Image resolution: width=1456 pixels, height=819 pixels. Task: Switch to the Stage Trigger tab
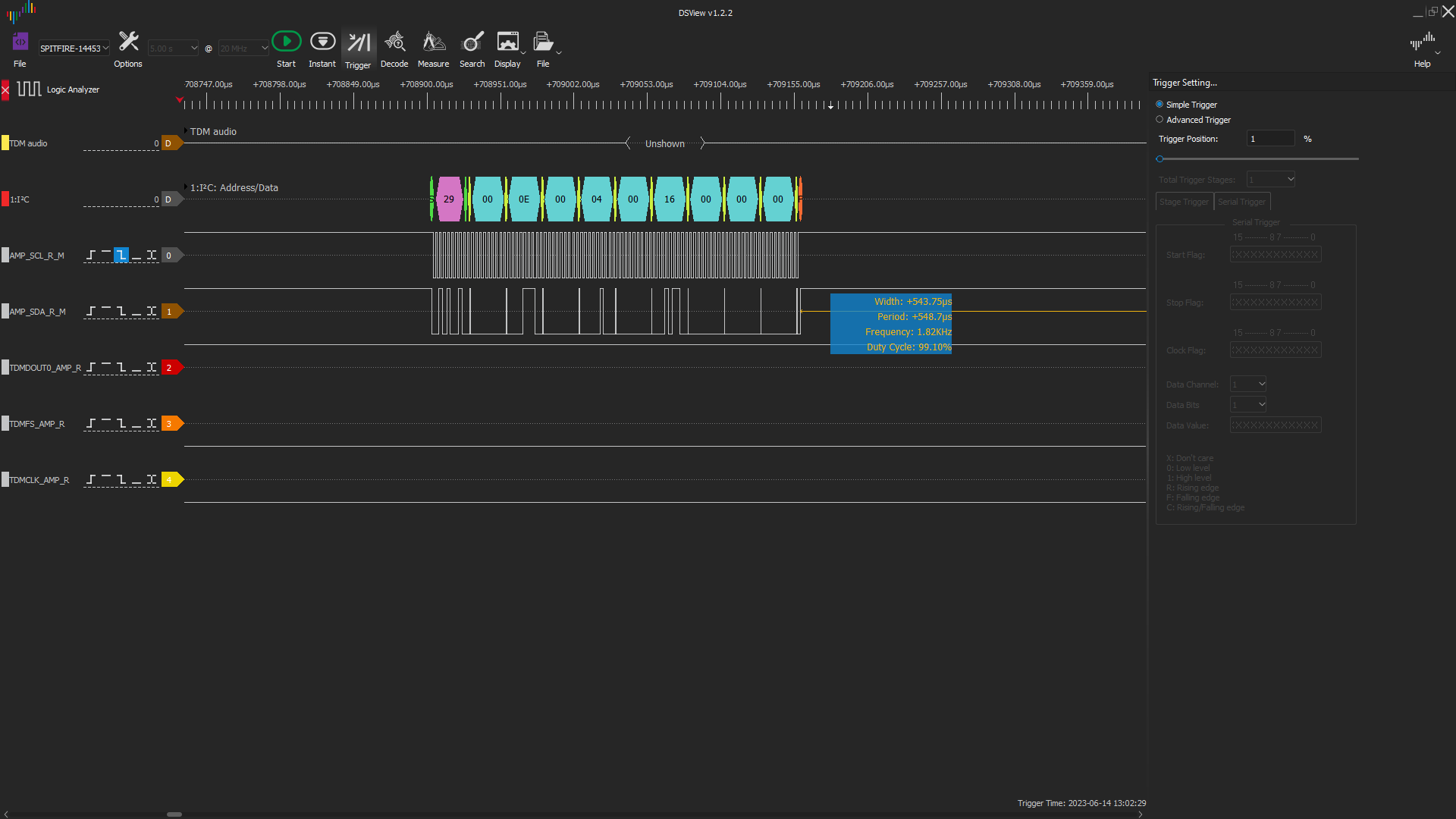(x=1183, y=201)
